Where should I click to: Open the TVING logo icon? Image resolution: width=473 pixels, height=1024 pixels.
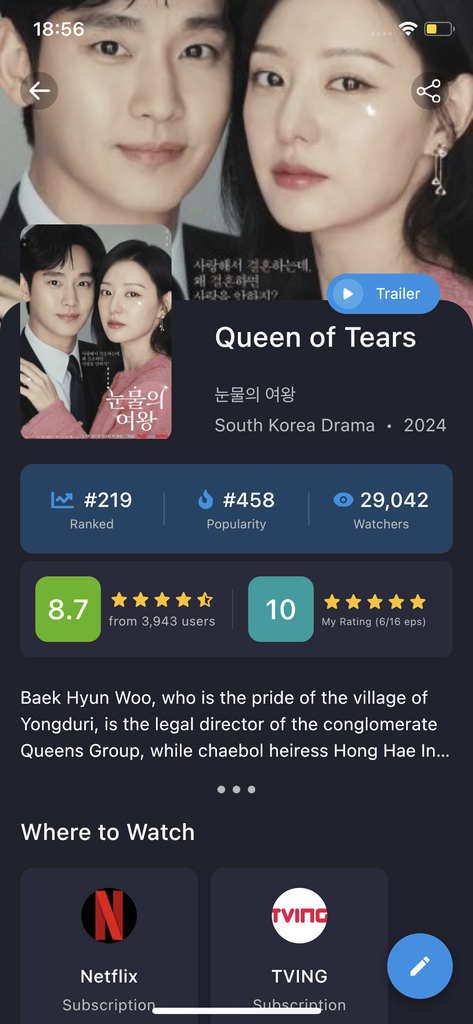[299, 916]
